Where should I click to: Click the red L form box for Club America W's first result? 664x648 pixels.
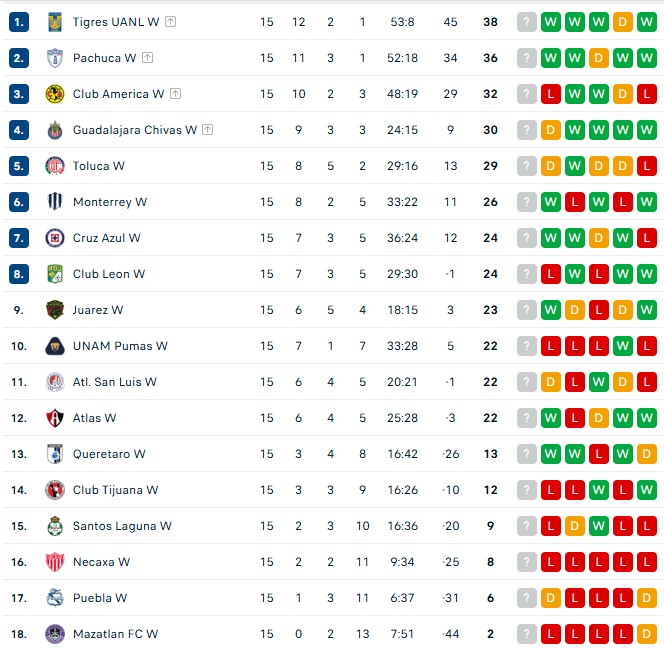pyautogui.click(x=550, y=94)
